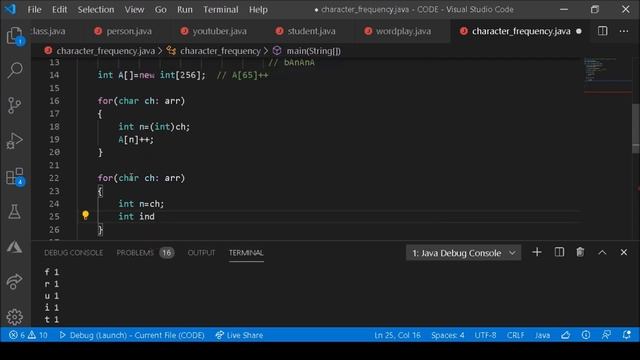Open the Azure view in activity bar

click(15, 247)
